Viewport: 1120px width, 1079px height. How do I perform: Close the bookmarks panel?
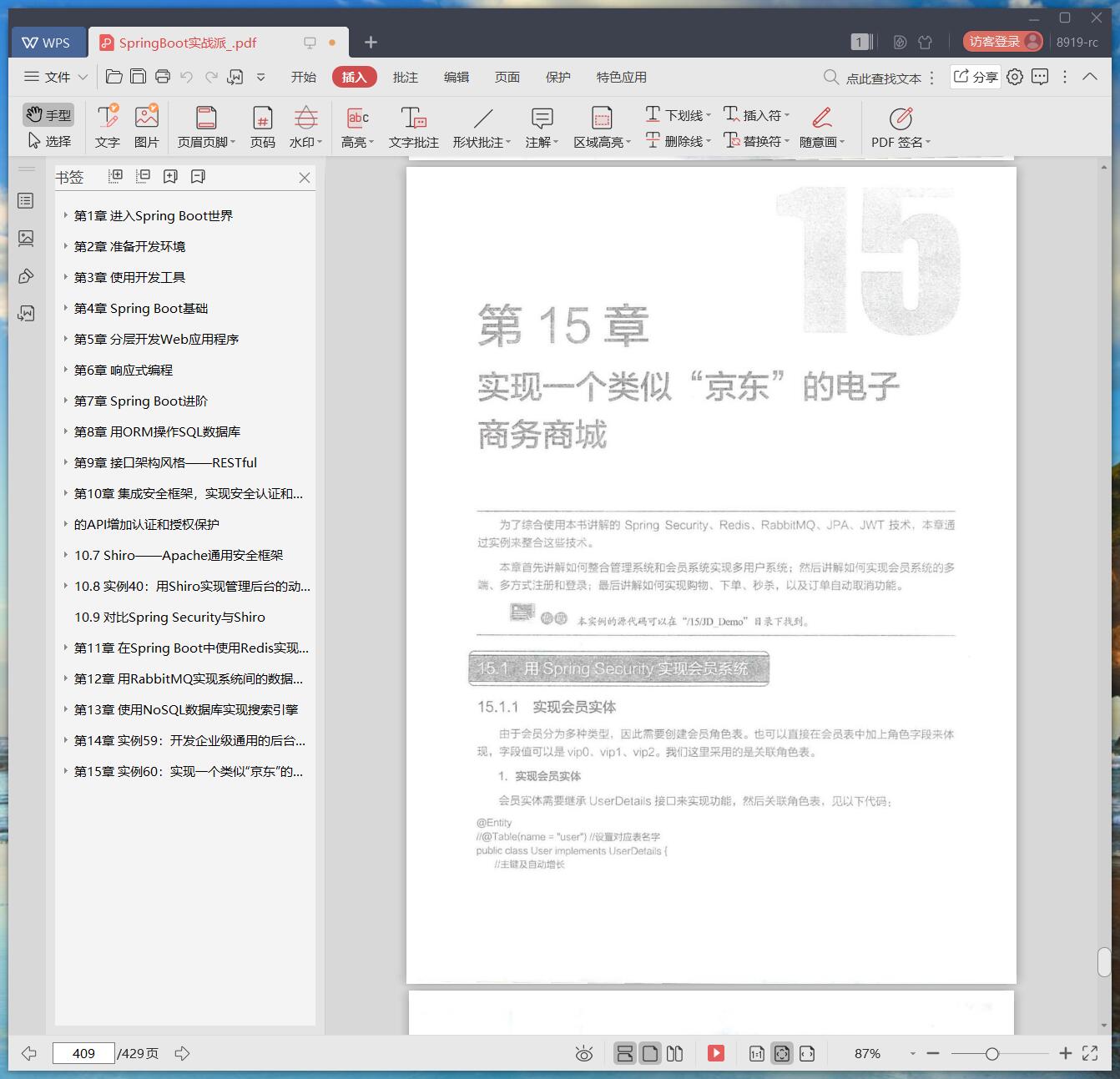[x=305, y=177]
